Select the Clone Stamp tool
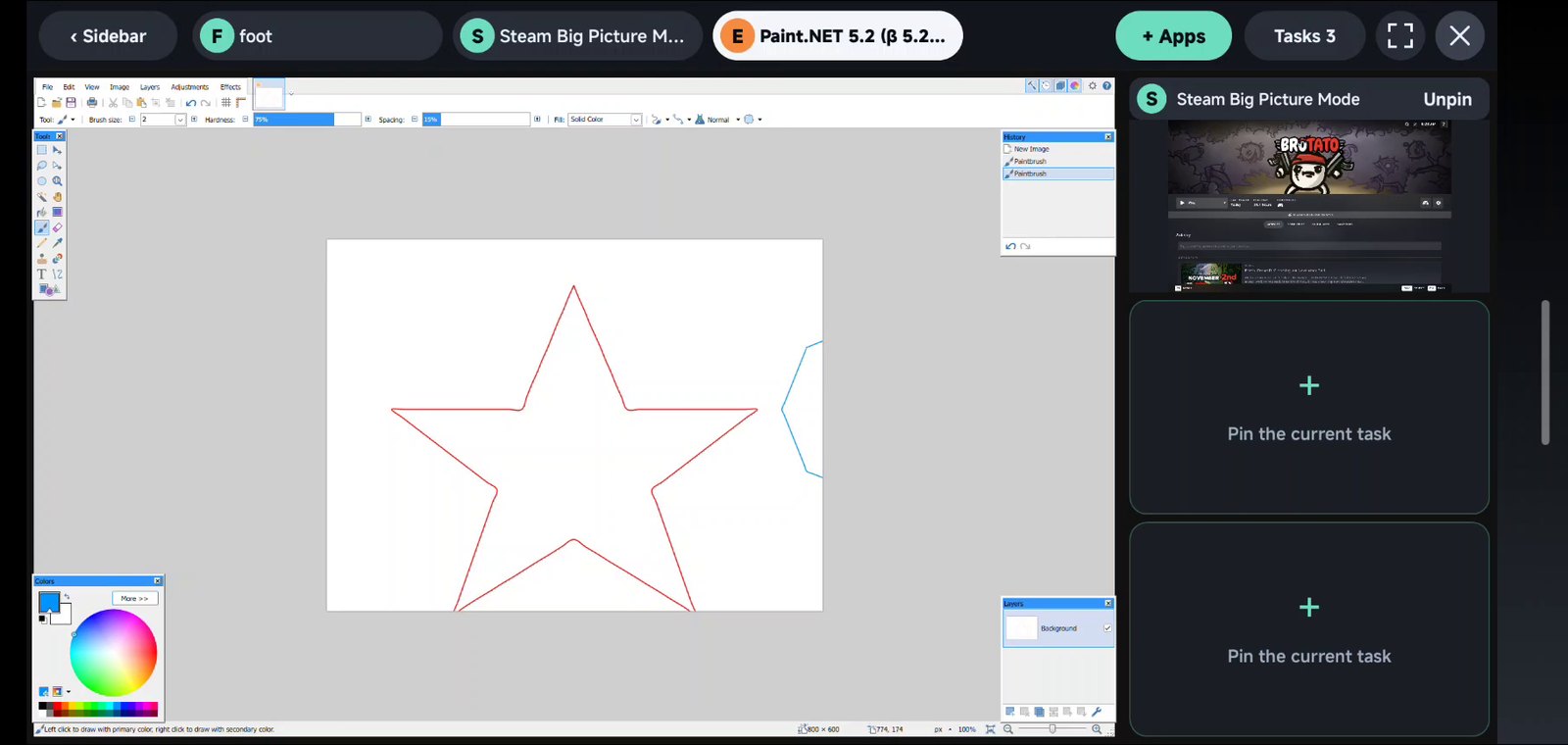Viewport: 1568px width, 745px height. [x=42, y=259]
